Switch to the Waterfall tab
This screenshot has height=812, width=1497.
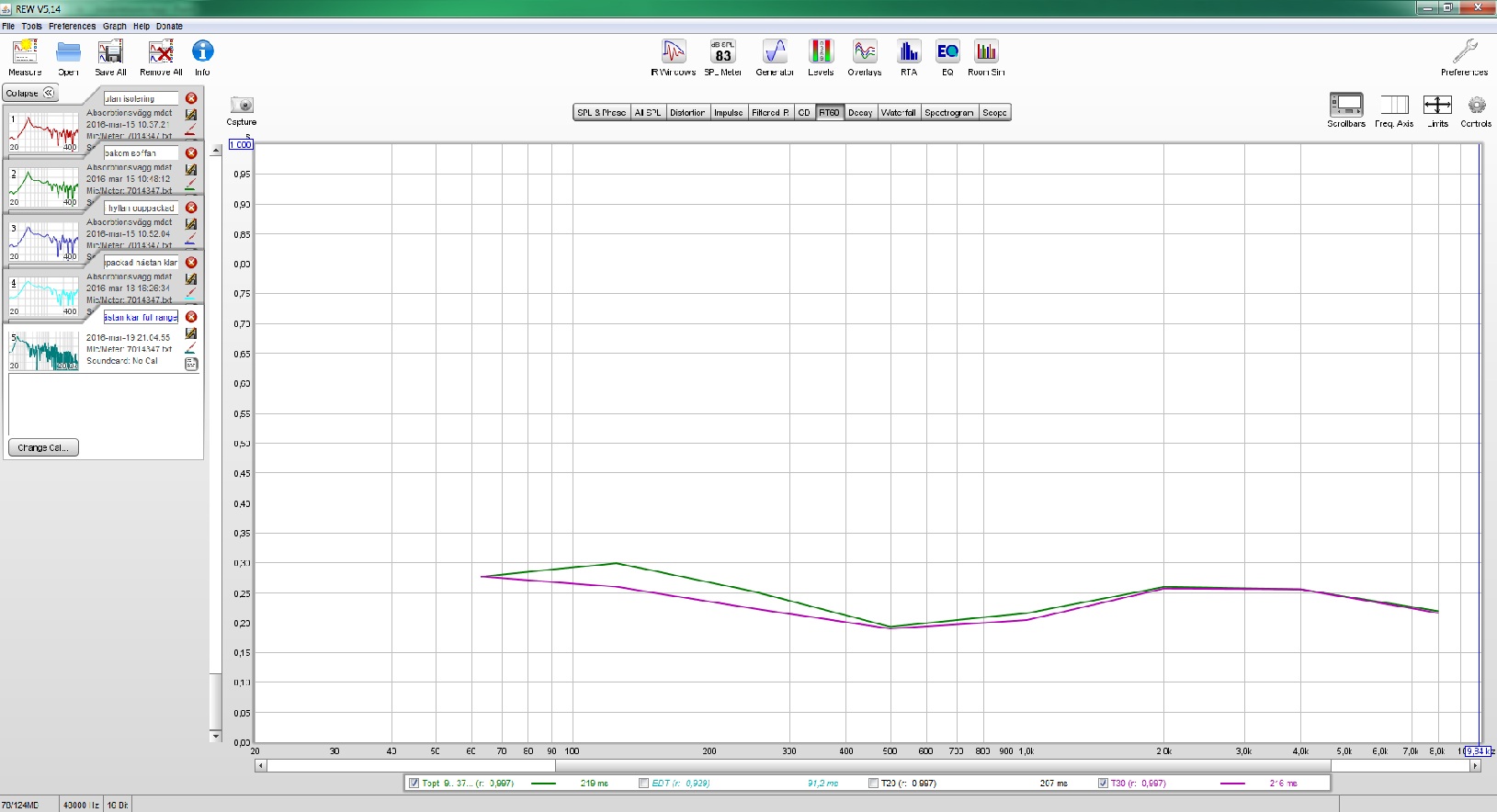[898, 113]
